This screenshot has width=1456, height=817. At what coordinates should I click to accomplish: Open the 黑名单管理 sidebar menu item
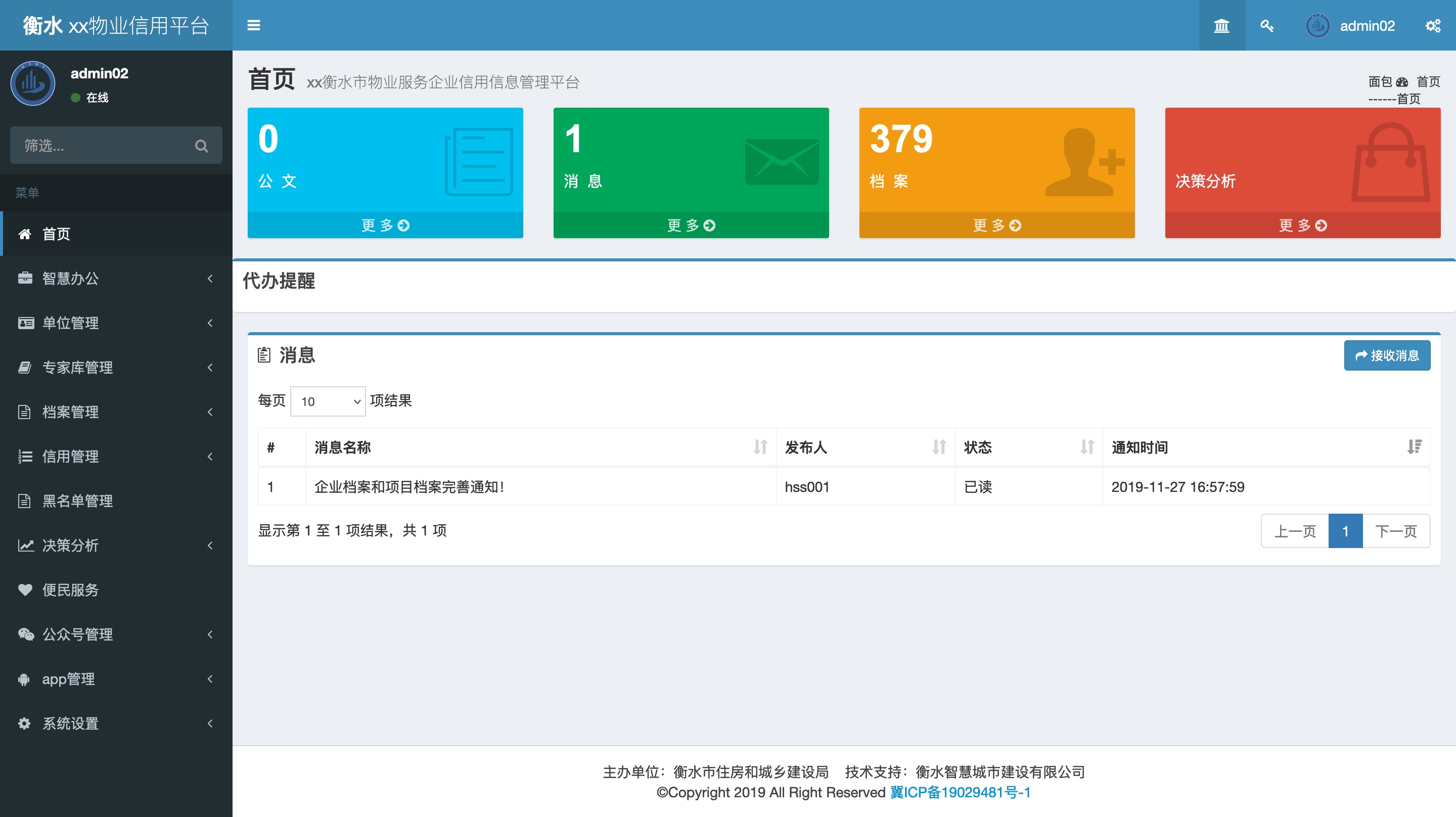tap(116, 501)
